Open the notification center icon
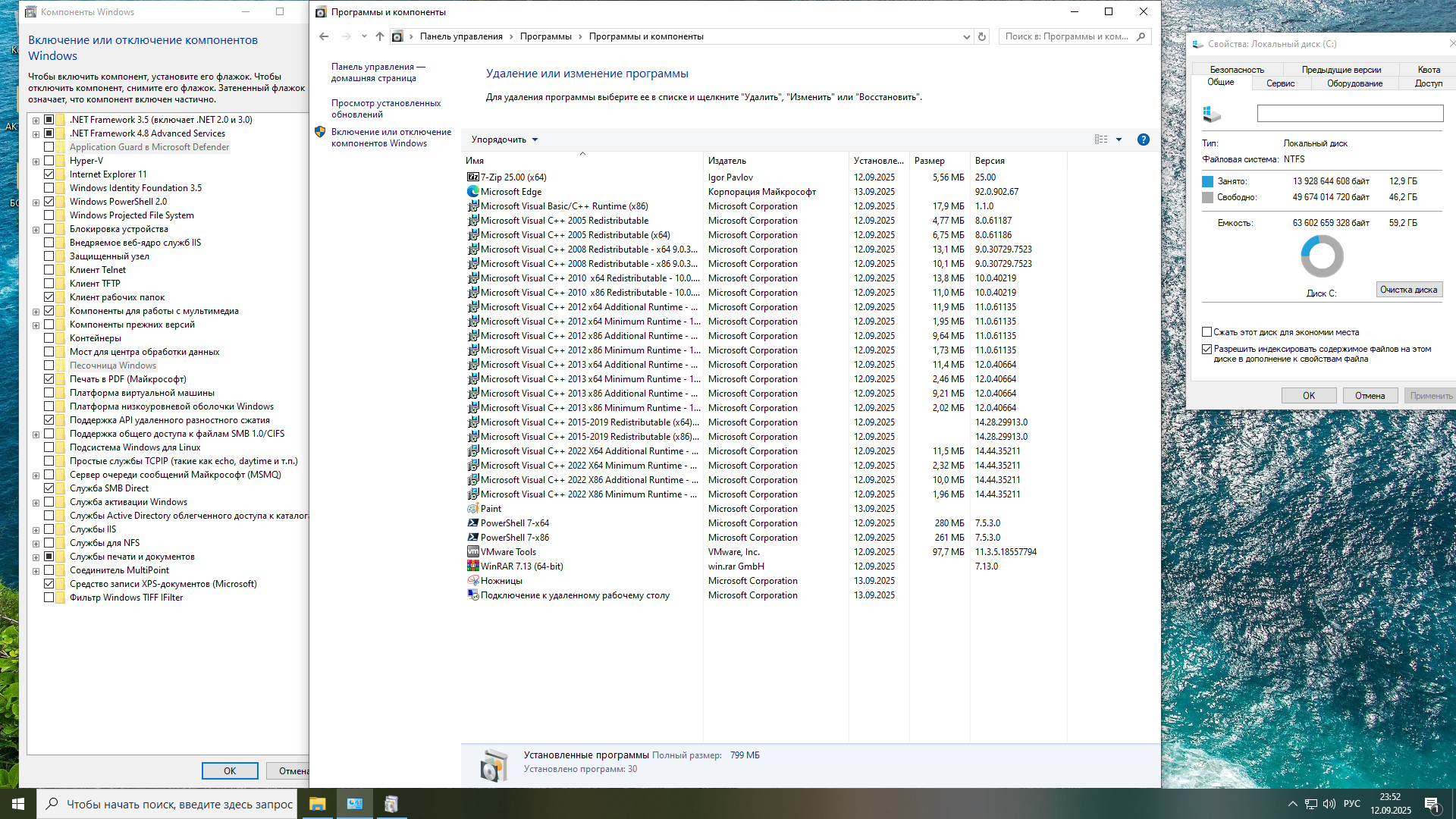The height and width of the screenshot is (819, 1456). (x=1432, y=805)
